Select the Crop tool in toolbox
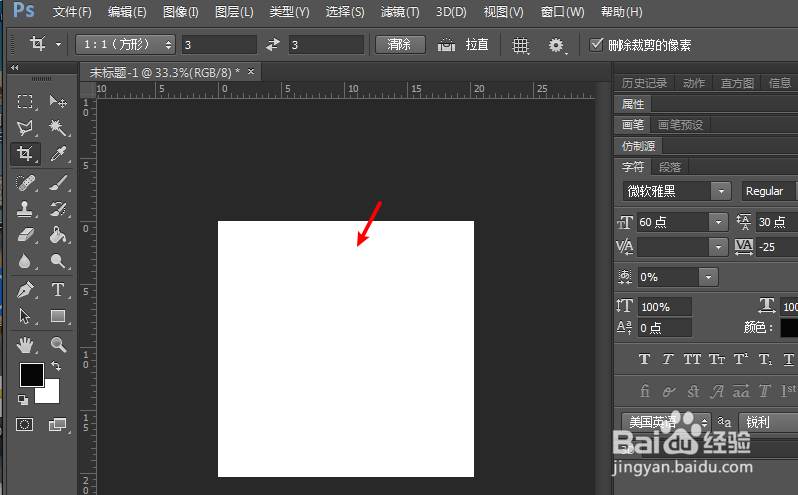 pos(25,153)
